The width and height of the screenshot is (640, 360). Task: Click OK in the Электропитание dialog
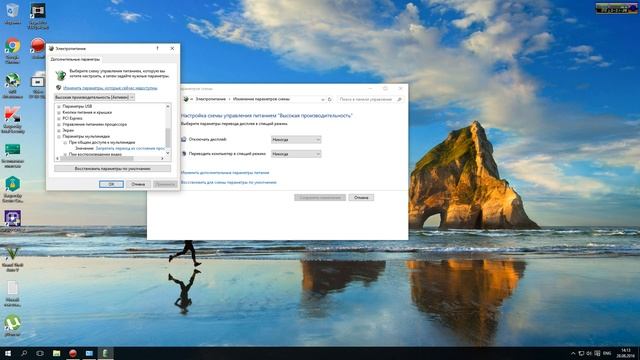tap(111, 184)
